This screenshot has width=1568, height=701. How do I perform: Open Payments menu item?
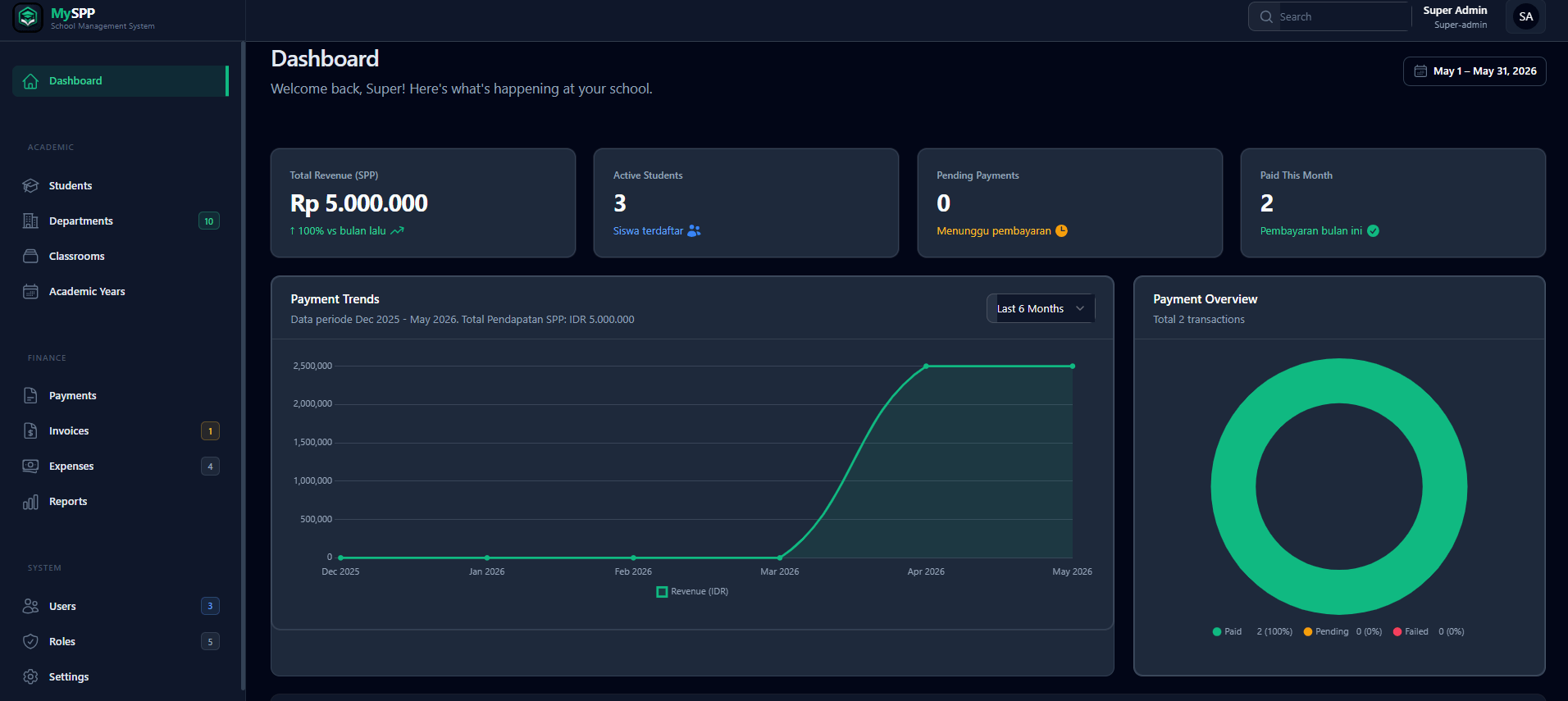120,396
